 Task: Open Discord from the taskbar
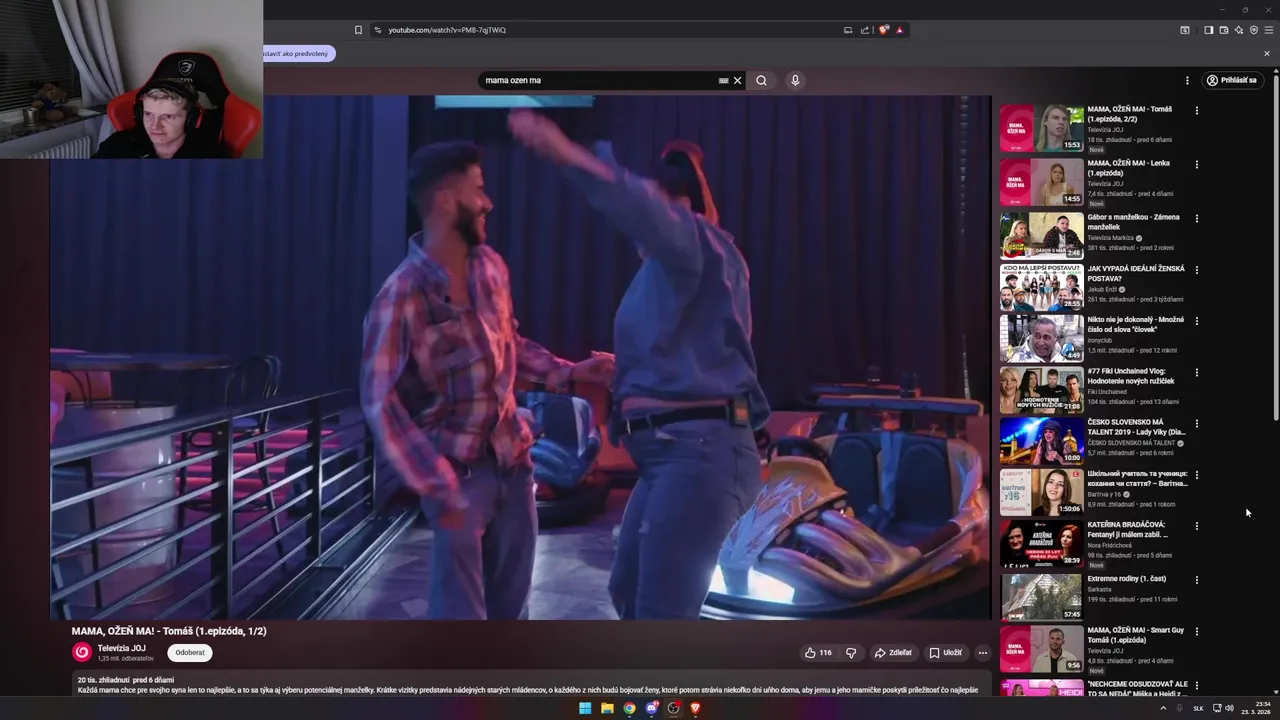point(651,708)
